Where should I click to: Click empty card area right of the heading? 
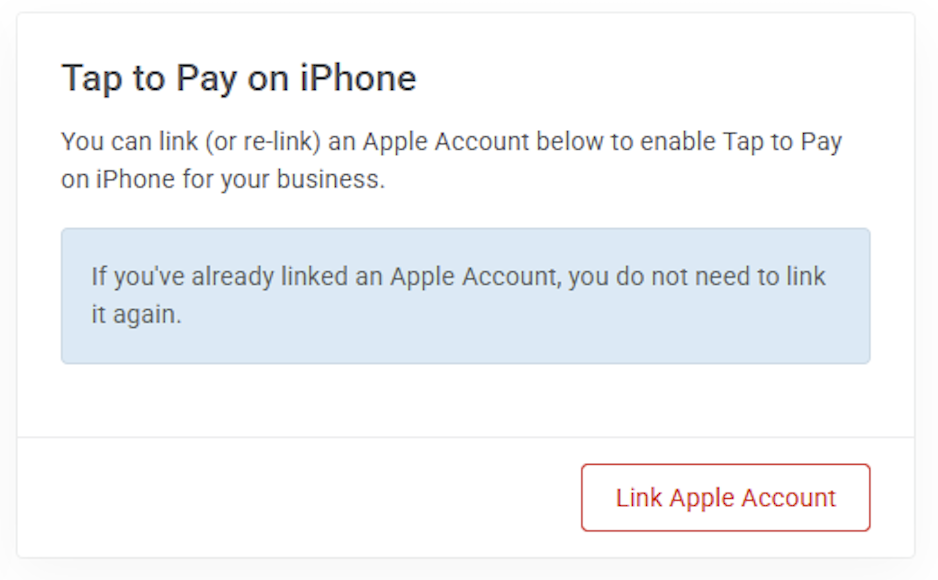pyautogui.click(x=660, y=78)
